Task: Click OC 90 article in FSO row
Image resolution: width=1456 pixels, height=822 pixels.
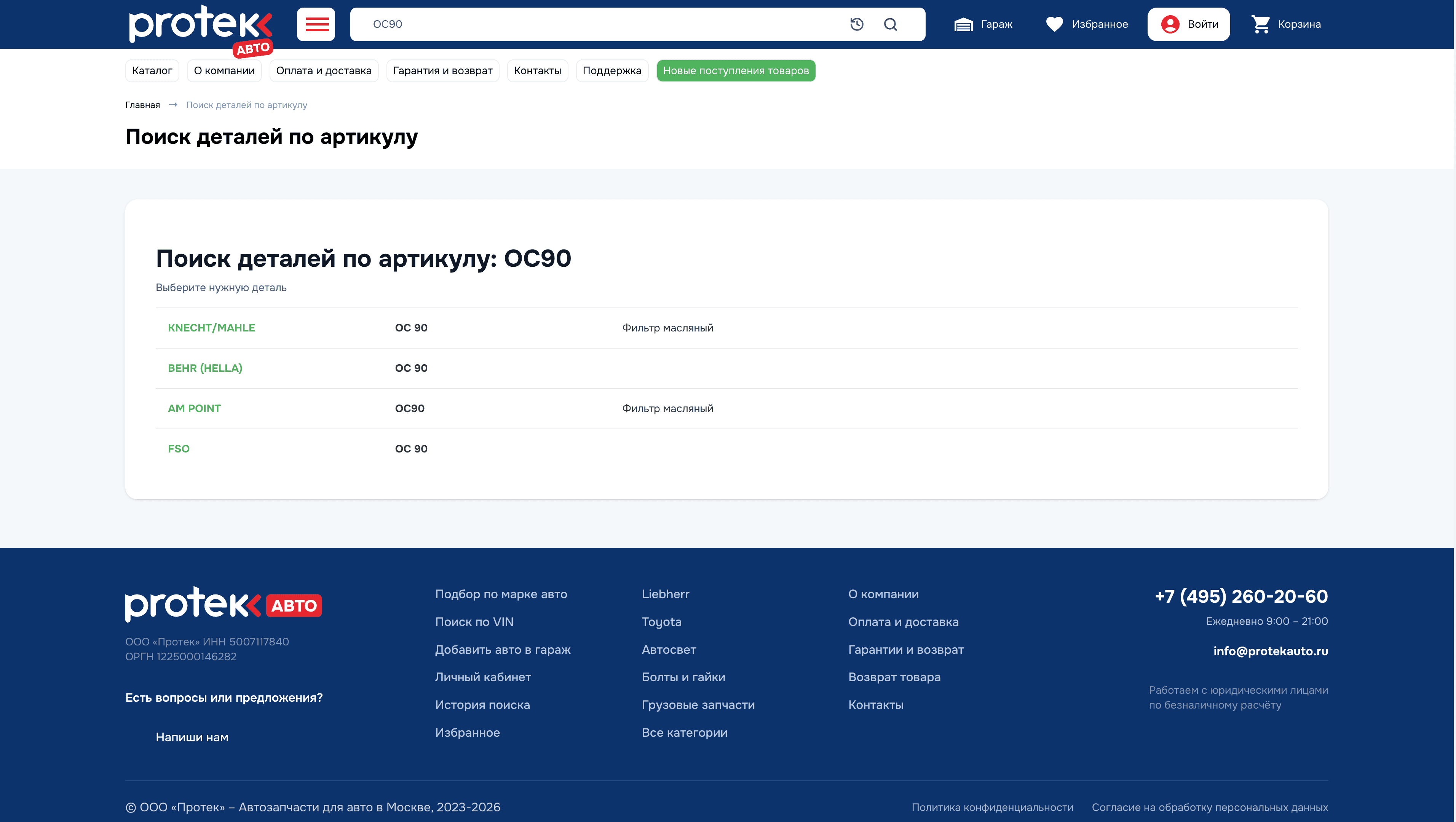Action: pos(411,449)
